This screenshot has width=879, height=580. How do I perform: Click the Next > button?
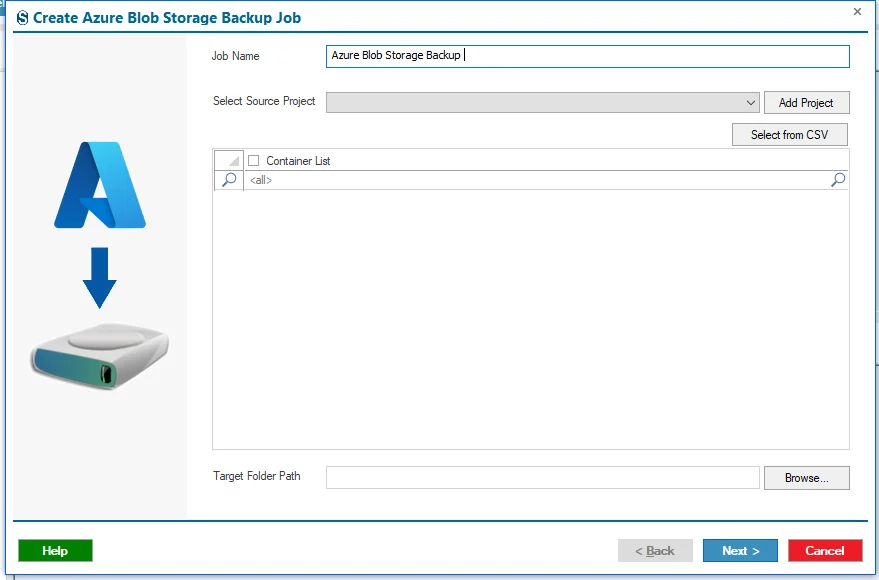pyautogui.click(x=740, y=550)
